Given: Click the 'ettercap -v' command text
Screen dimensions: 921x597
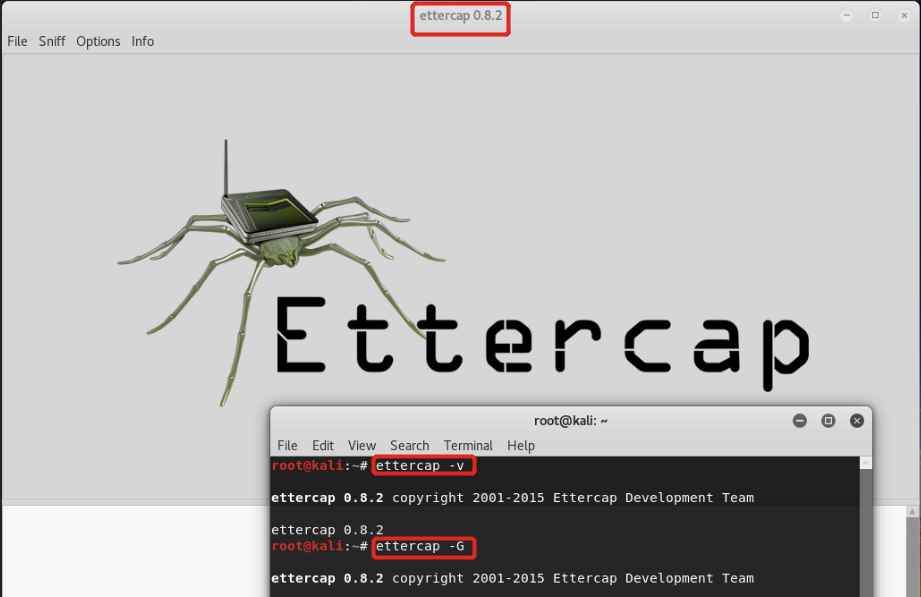Looking at the screenshot, I should pos(420,466).
